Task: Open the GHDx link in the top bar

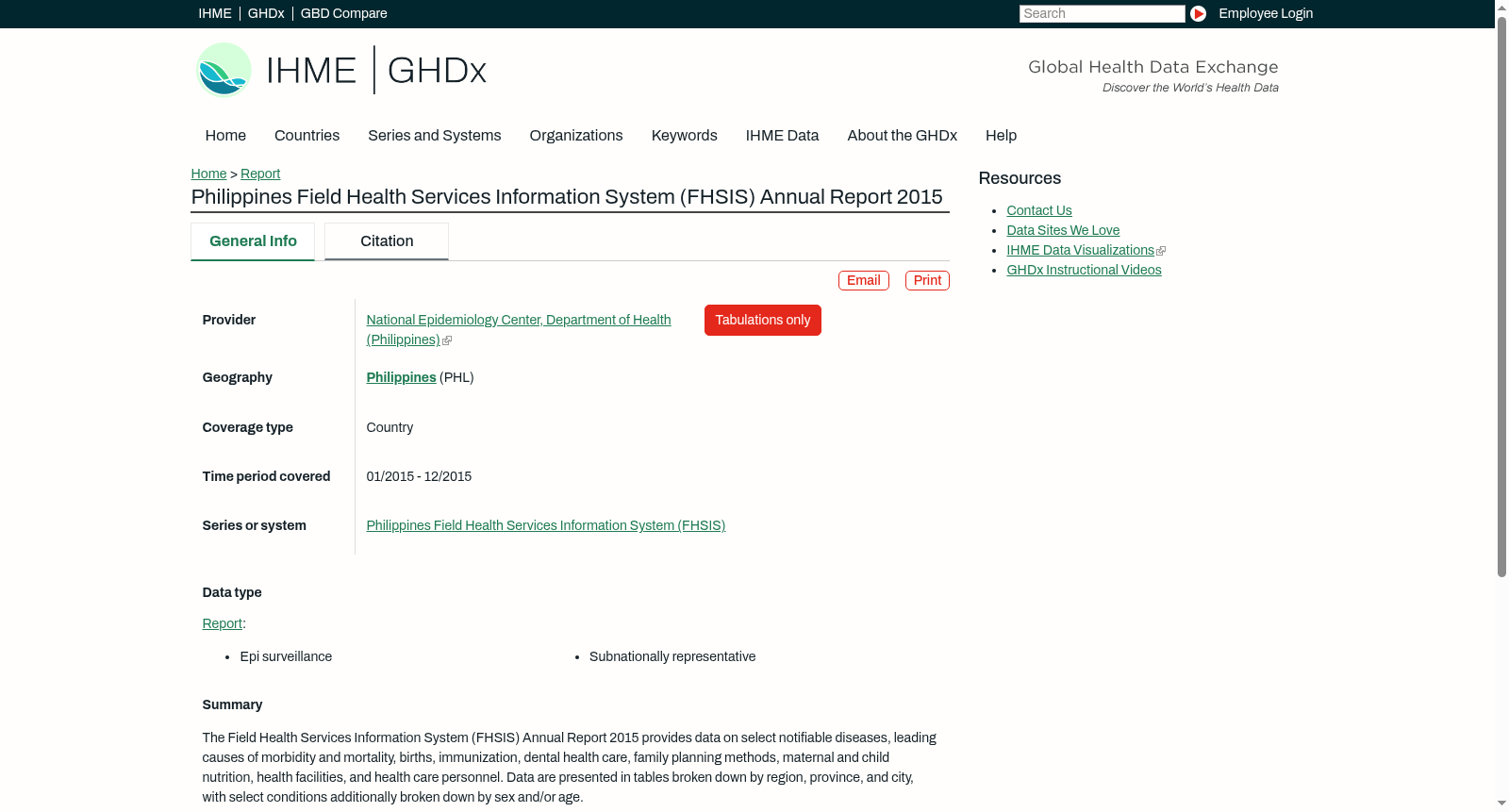Action: [x=266, y=13]
